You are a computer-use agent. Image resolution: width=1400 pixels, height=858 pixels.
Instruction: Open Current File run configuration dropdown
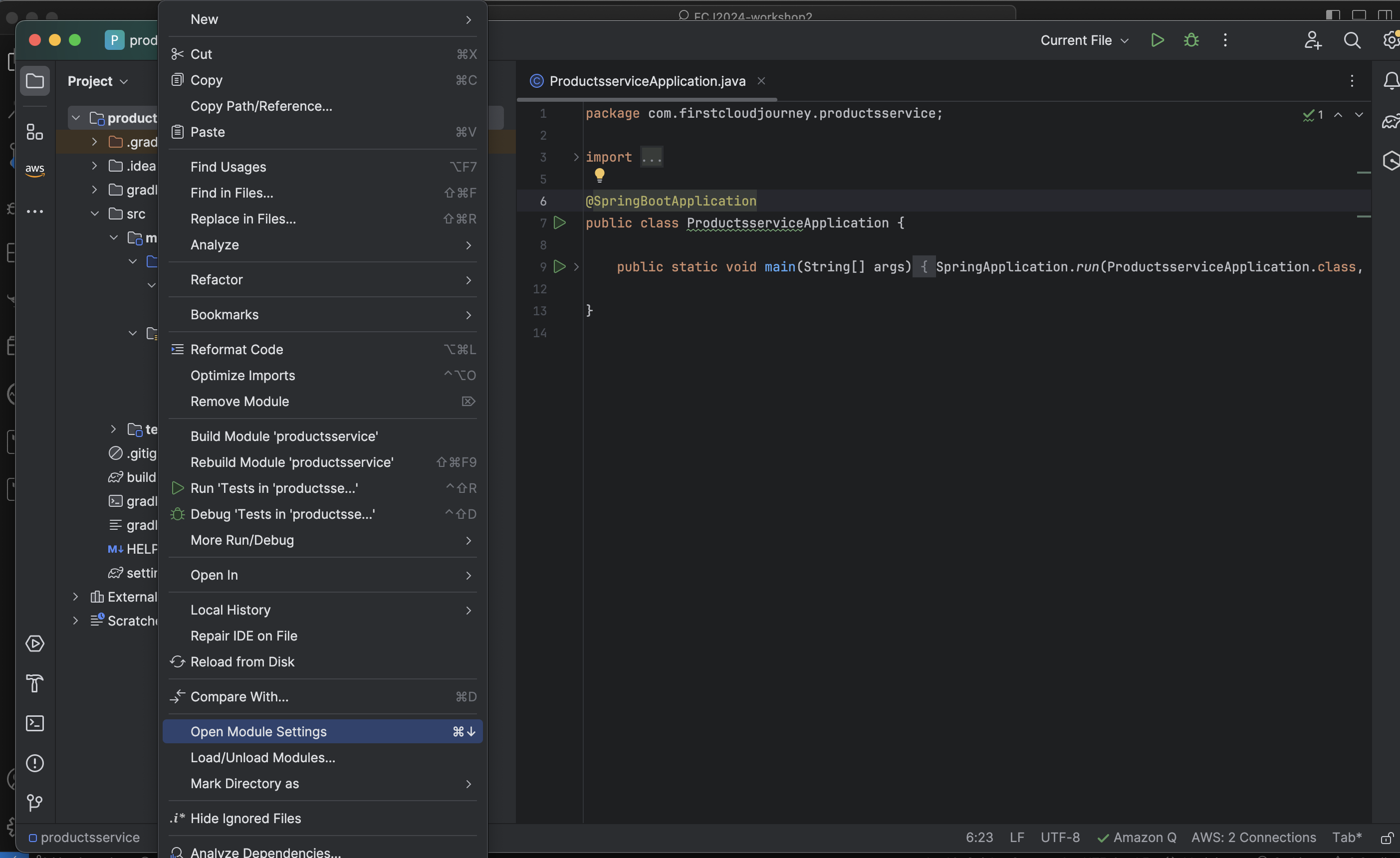click(x=1084, y=40)
